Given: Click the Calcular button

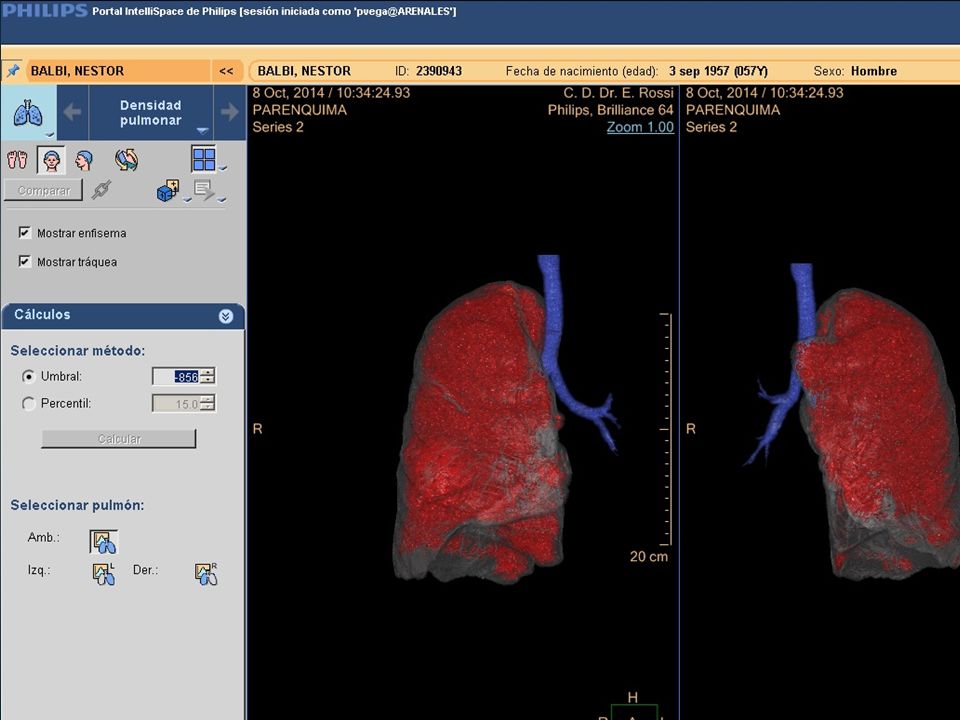Looking at the screenshot, I should (x=119, y=438).
